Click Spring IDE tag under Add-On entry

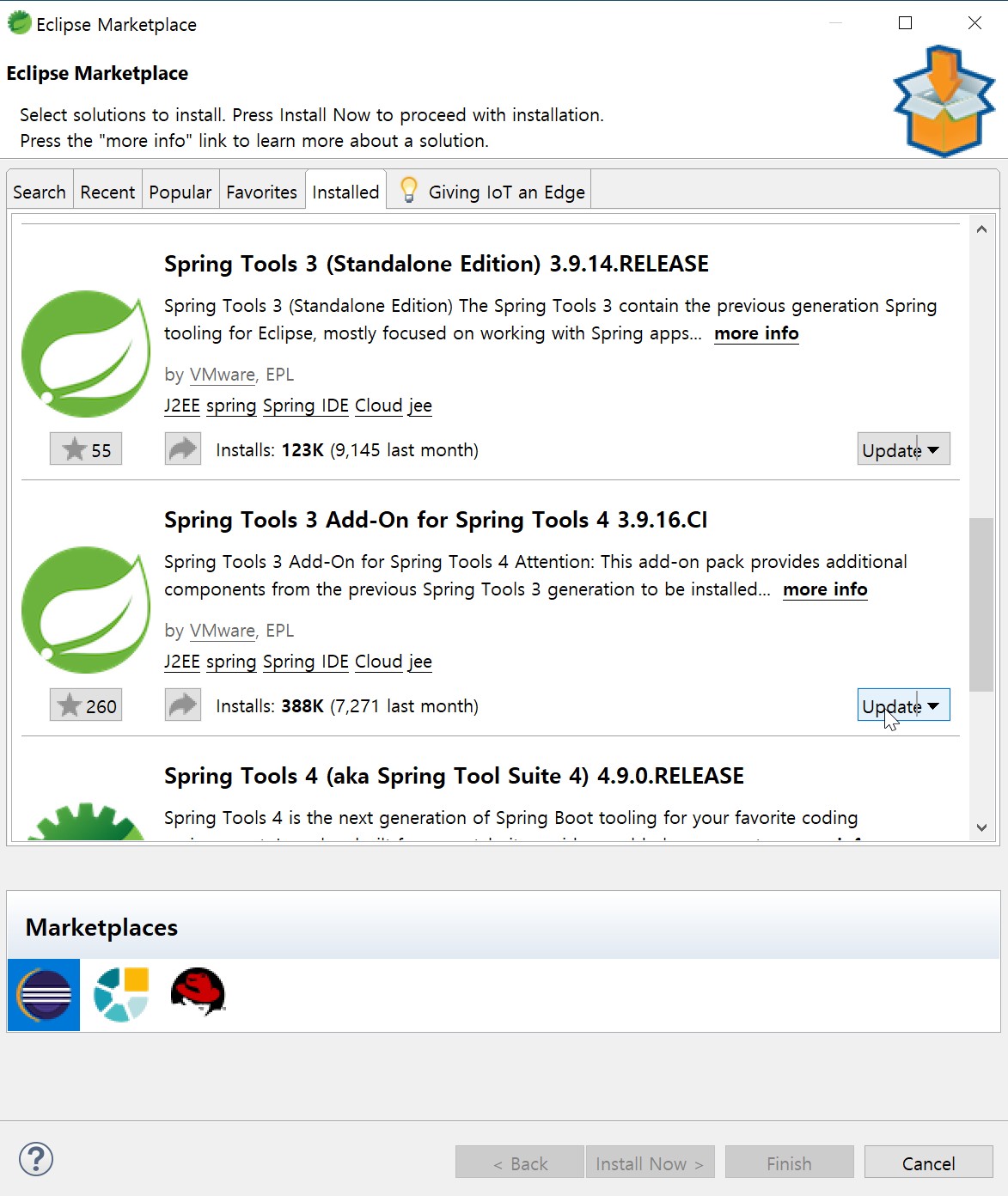306,662
